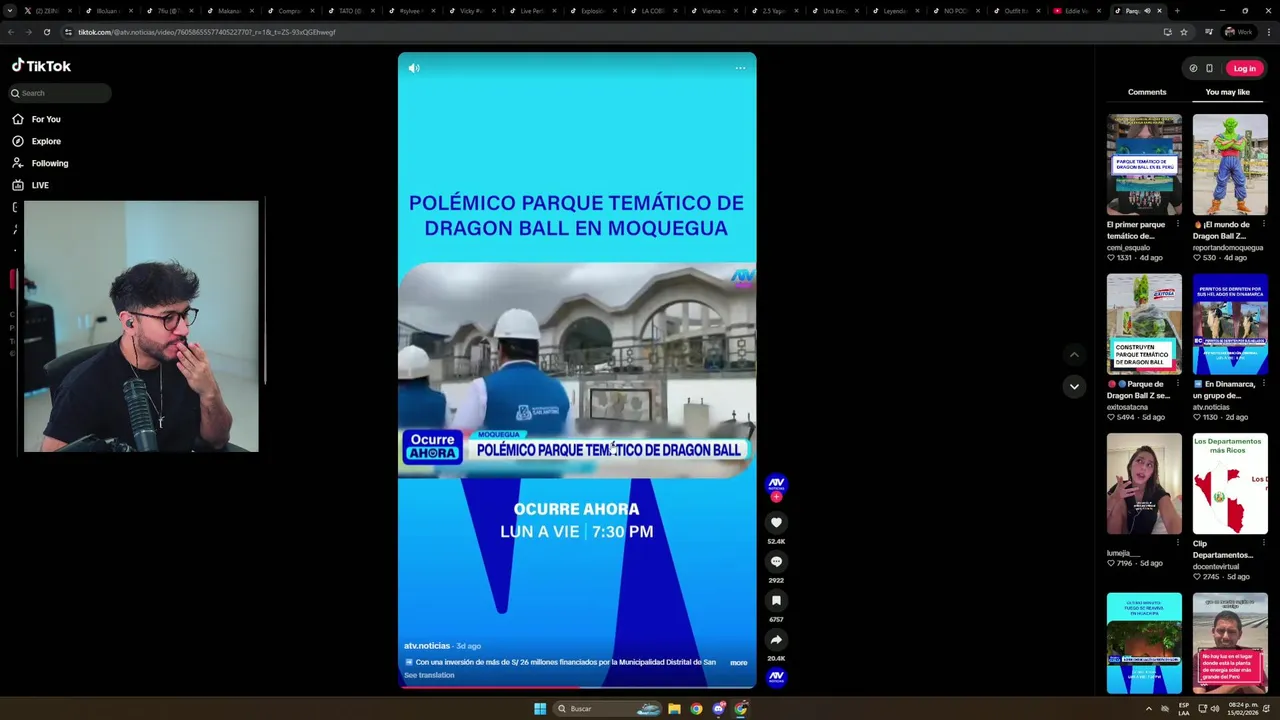Click the phone app icon beside Log in
This screenshot has height=720, width=1280.
[1209, 68]
